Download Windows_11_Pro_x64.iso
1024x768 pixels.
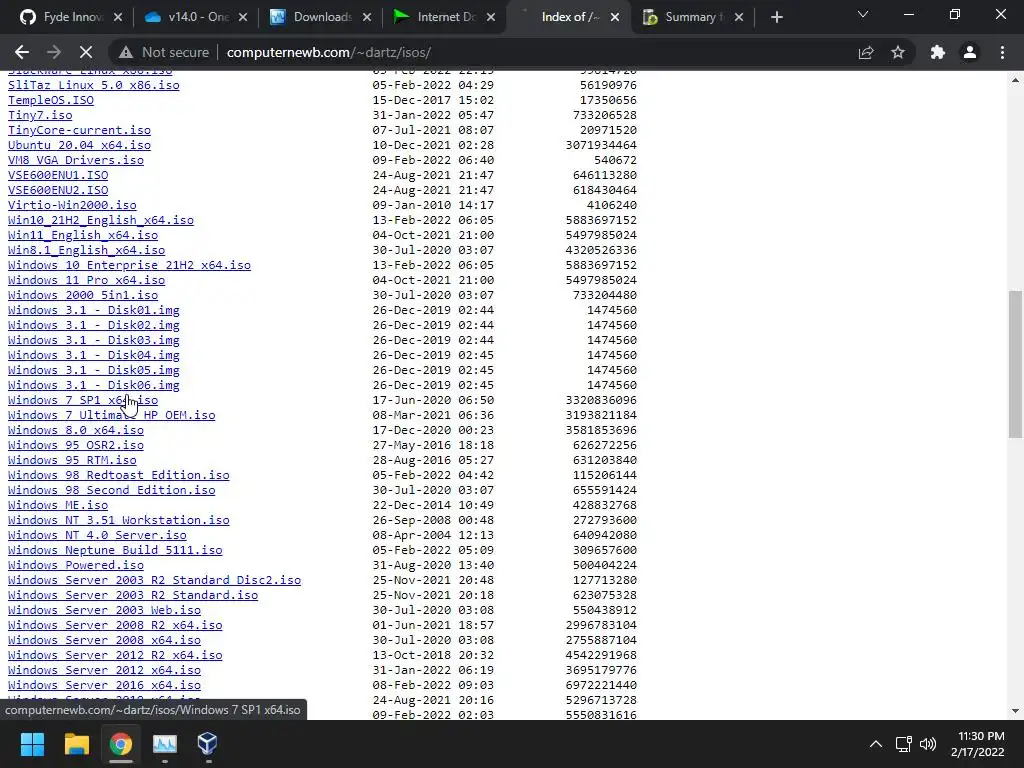point(86,280)
